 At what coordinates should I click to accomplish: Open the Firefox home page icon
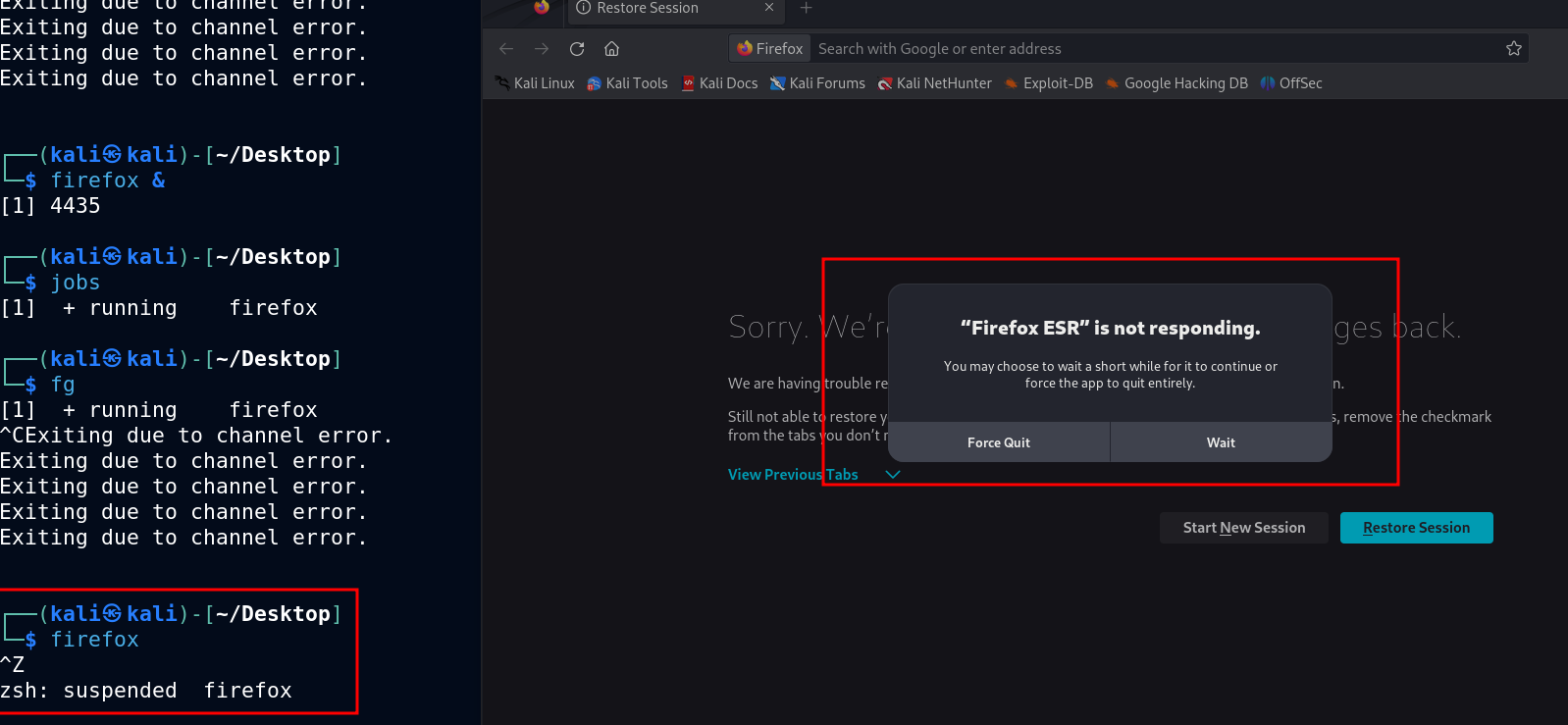(x=611, y=49)
